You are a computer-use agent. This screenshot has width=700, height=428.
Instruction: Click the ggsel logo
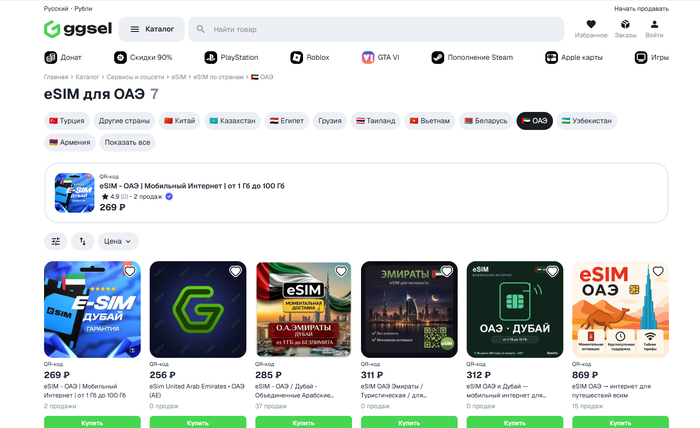(x=78, y=29)
